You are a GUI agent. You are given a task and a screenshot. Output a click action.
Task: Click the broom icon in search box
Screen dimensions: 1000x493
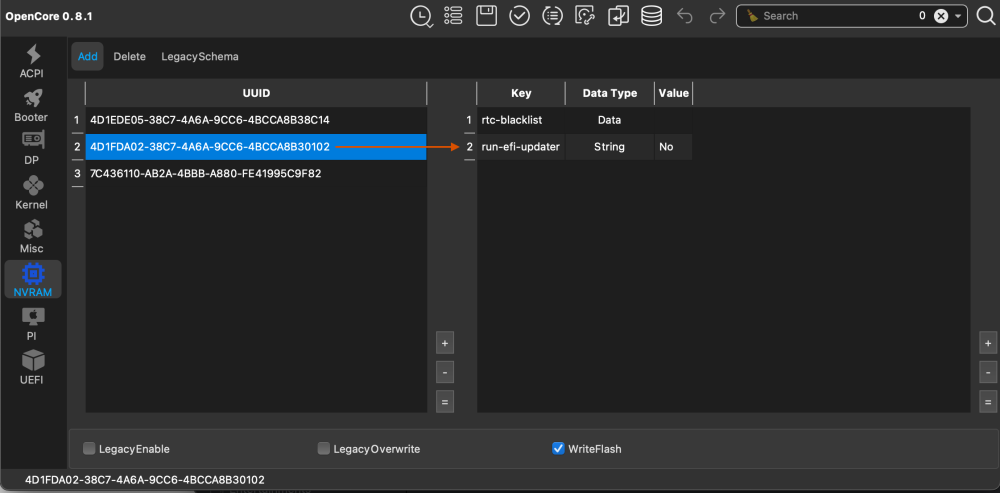coord(753,16)
